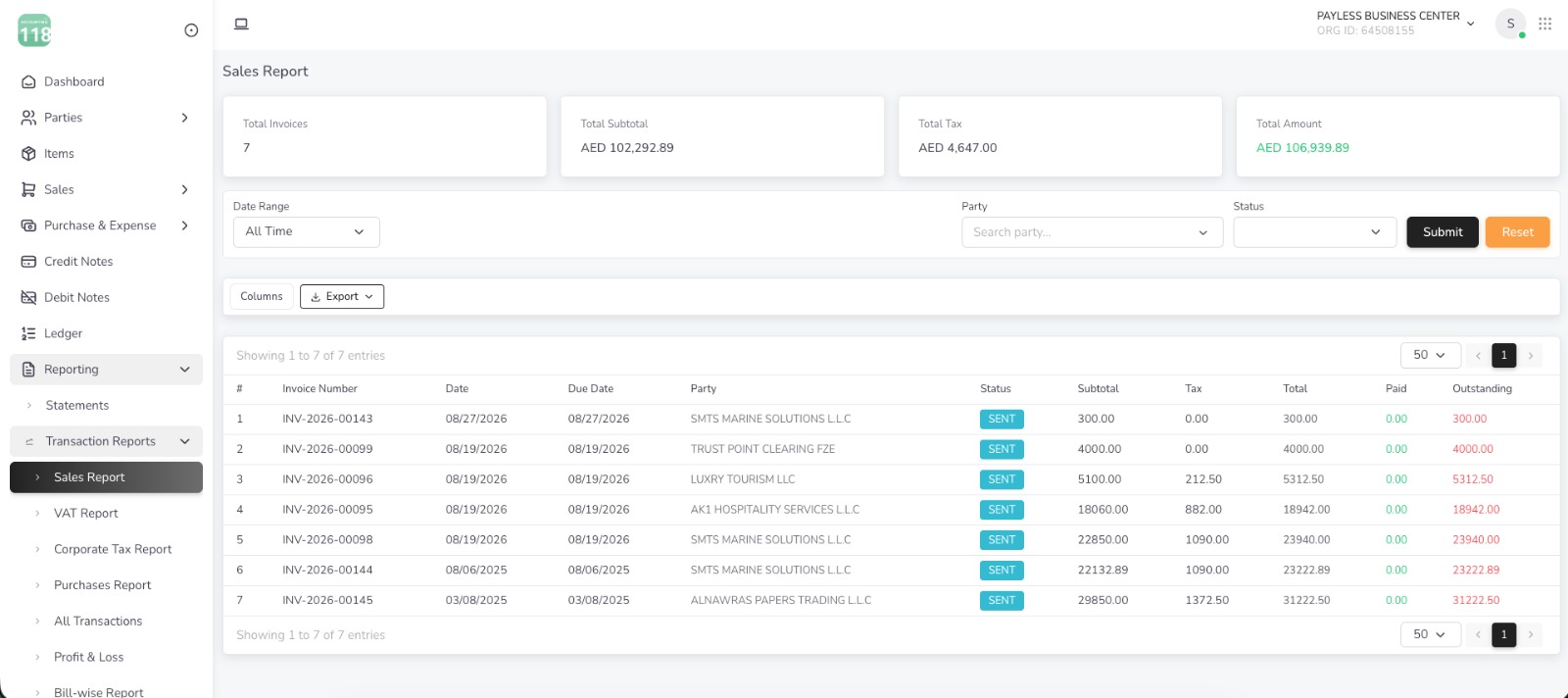Open top page-size 50 dropdown

pos(1430,355)
